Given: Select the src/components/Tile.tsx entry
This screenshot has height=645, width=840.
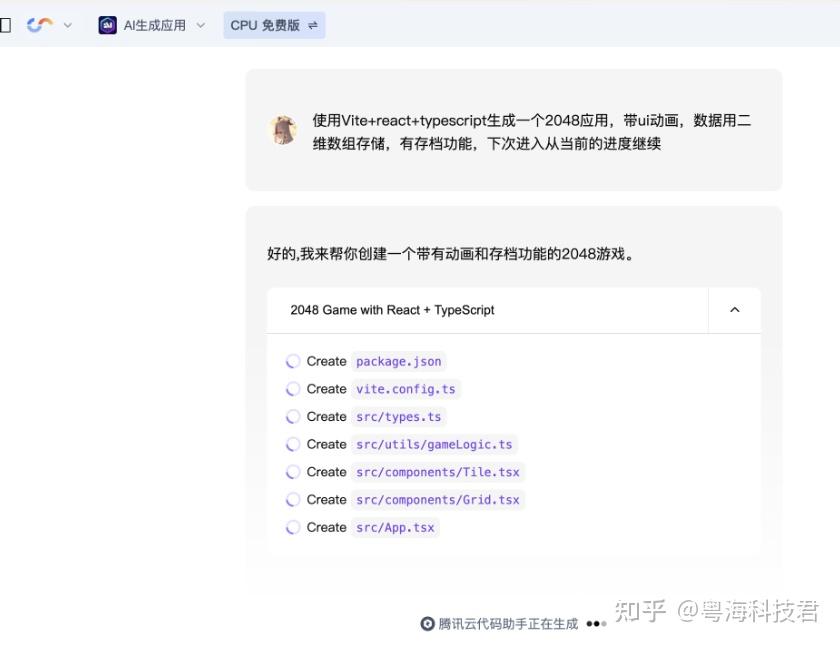Looking at the screenshot, I should click(x=440, y=472).
